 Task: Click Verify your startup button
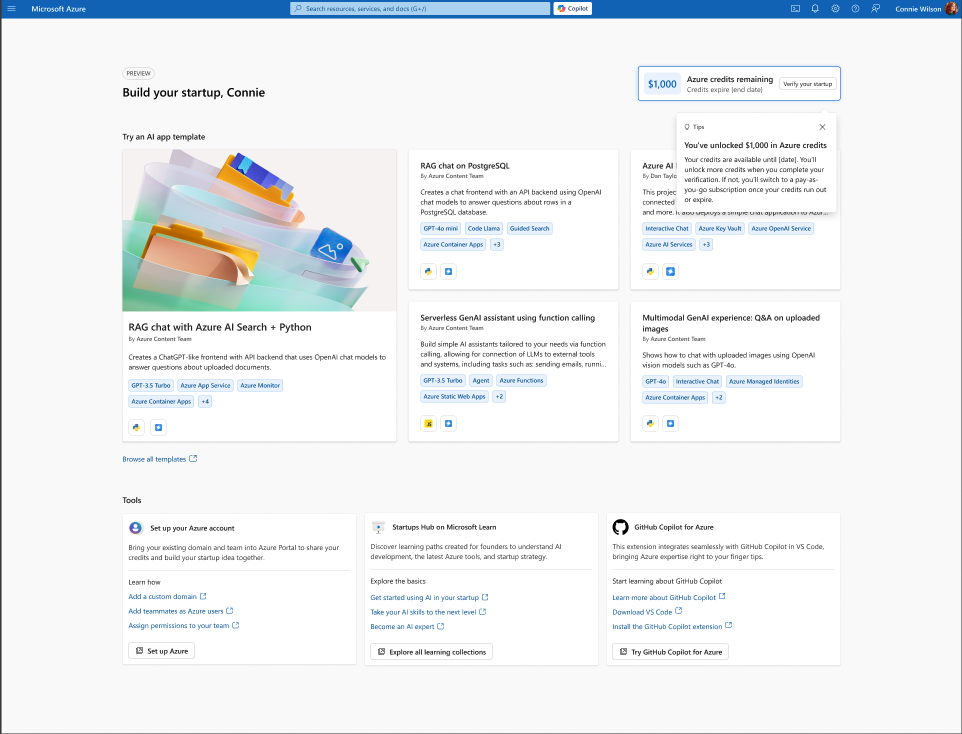(x=807, y=84)
